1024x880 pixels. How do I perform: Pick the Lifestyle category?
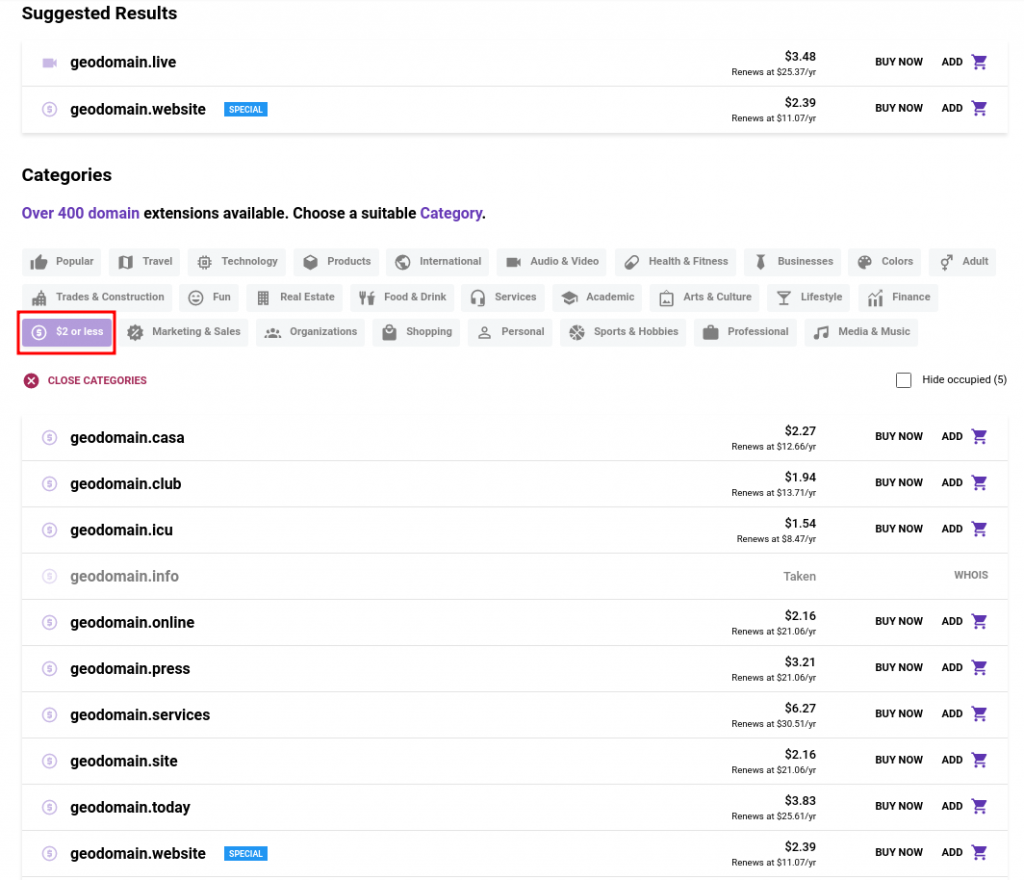tap(808, 297)
